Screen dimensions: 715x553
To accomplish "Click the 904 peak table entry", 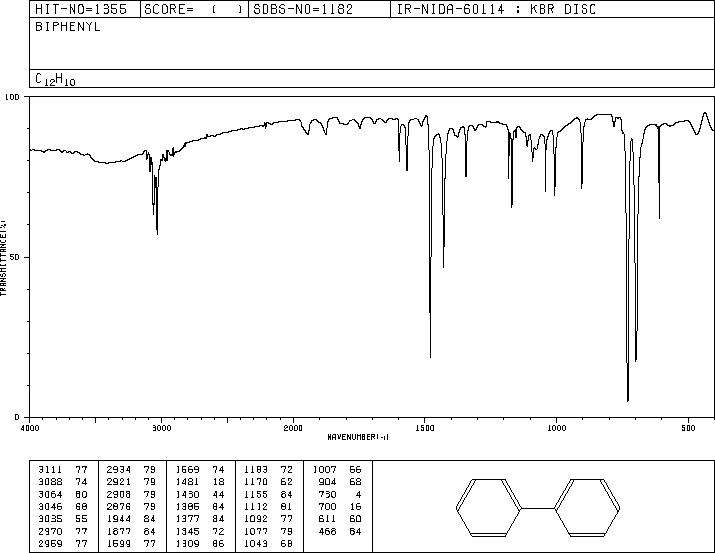I will click(340, 482).
